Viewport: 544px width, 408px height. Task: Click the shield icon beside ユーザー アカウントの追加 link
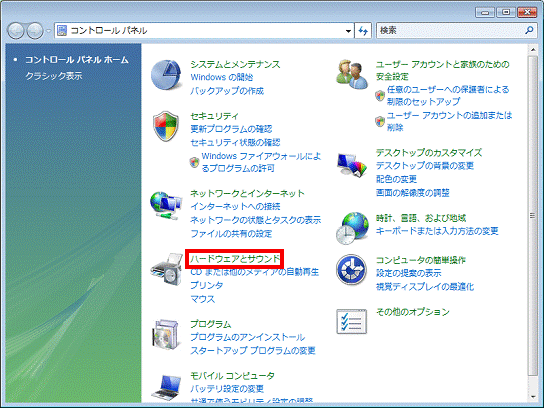(x=380, y=121)
